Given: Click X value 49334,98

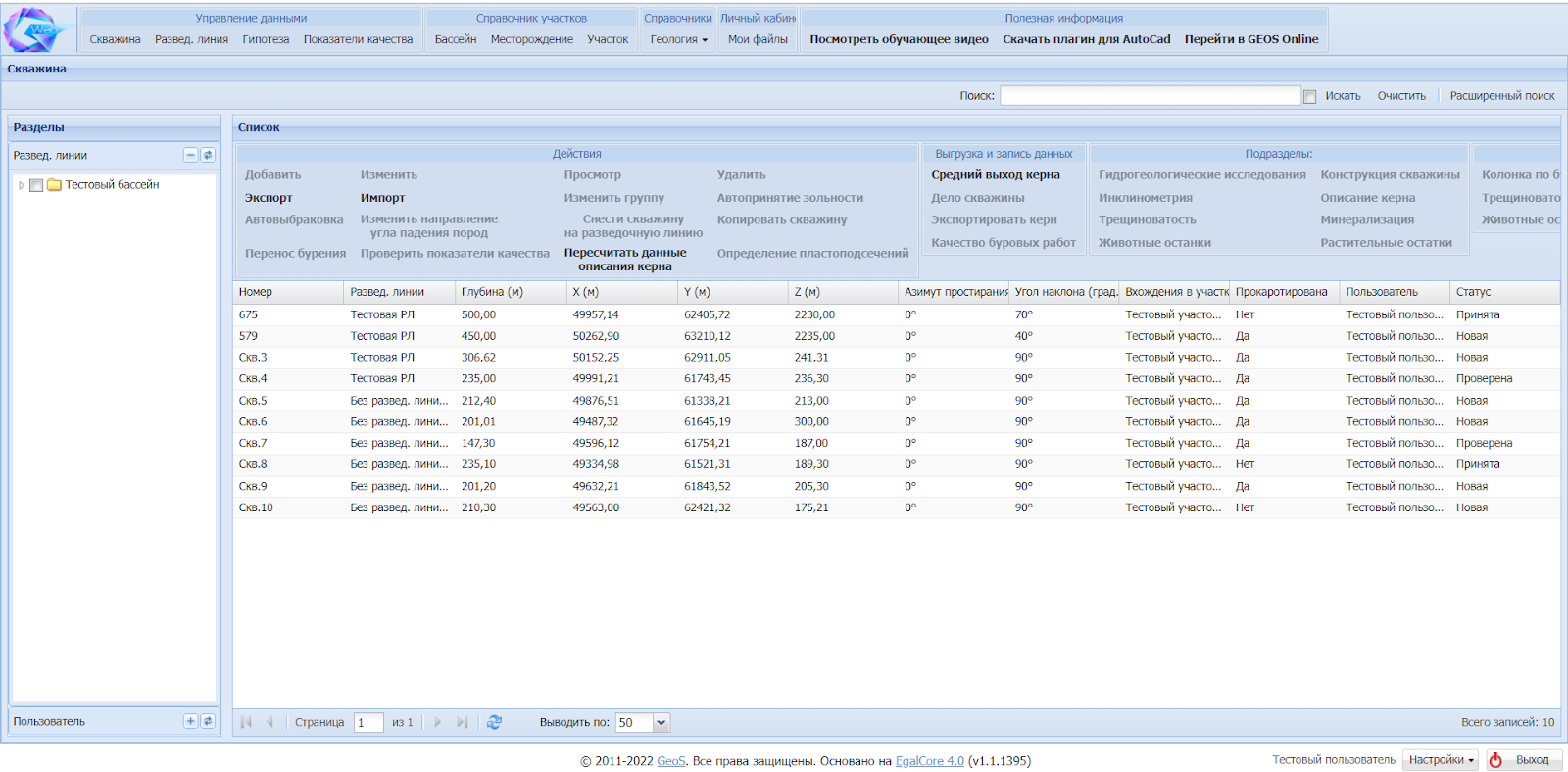Looking at the screenshot, I should tap(596, 464).
